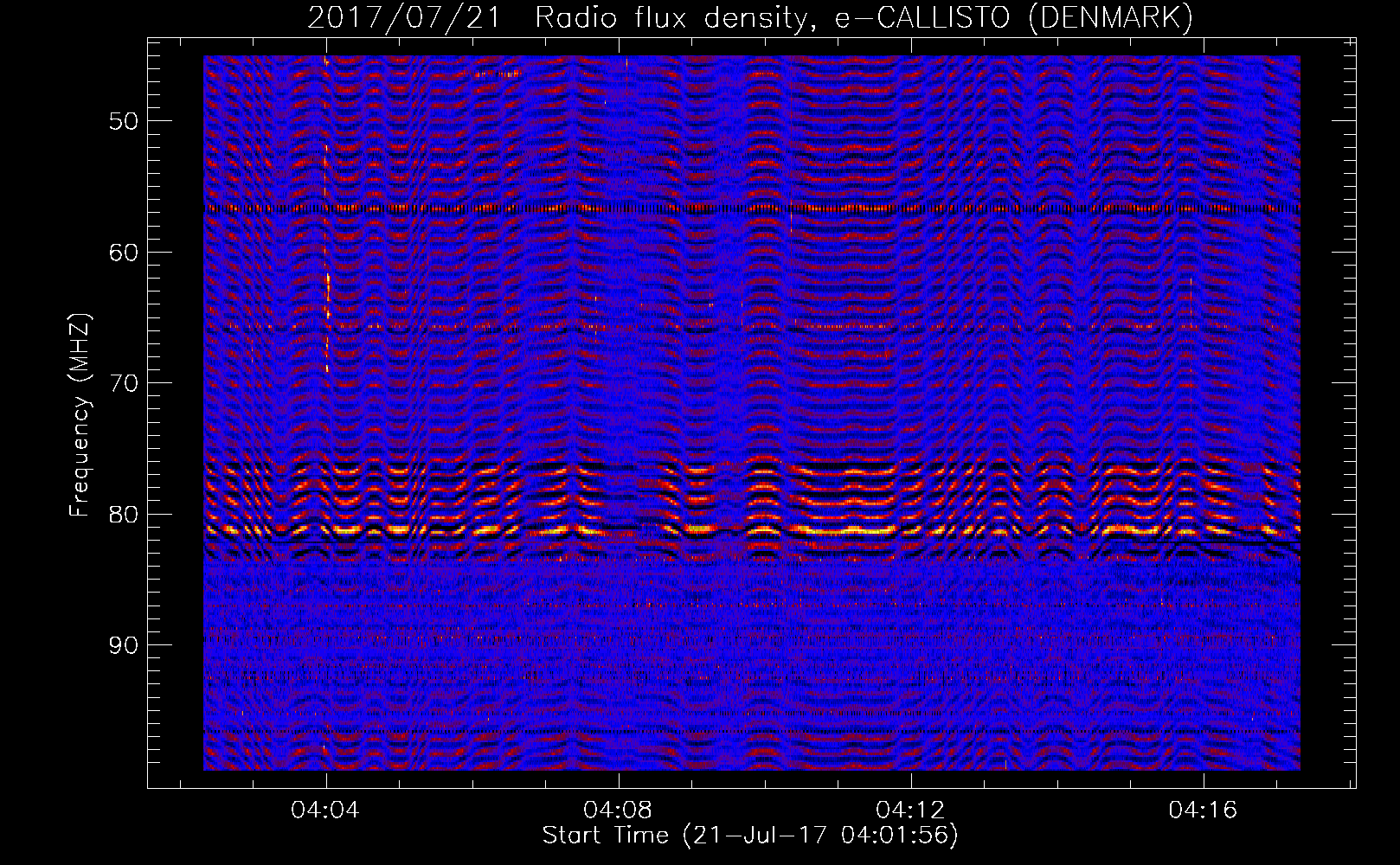Click the plot title '2017/07/21 Radio flux density'
1400x865 pixels.
750,18
